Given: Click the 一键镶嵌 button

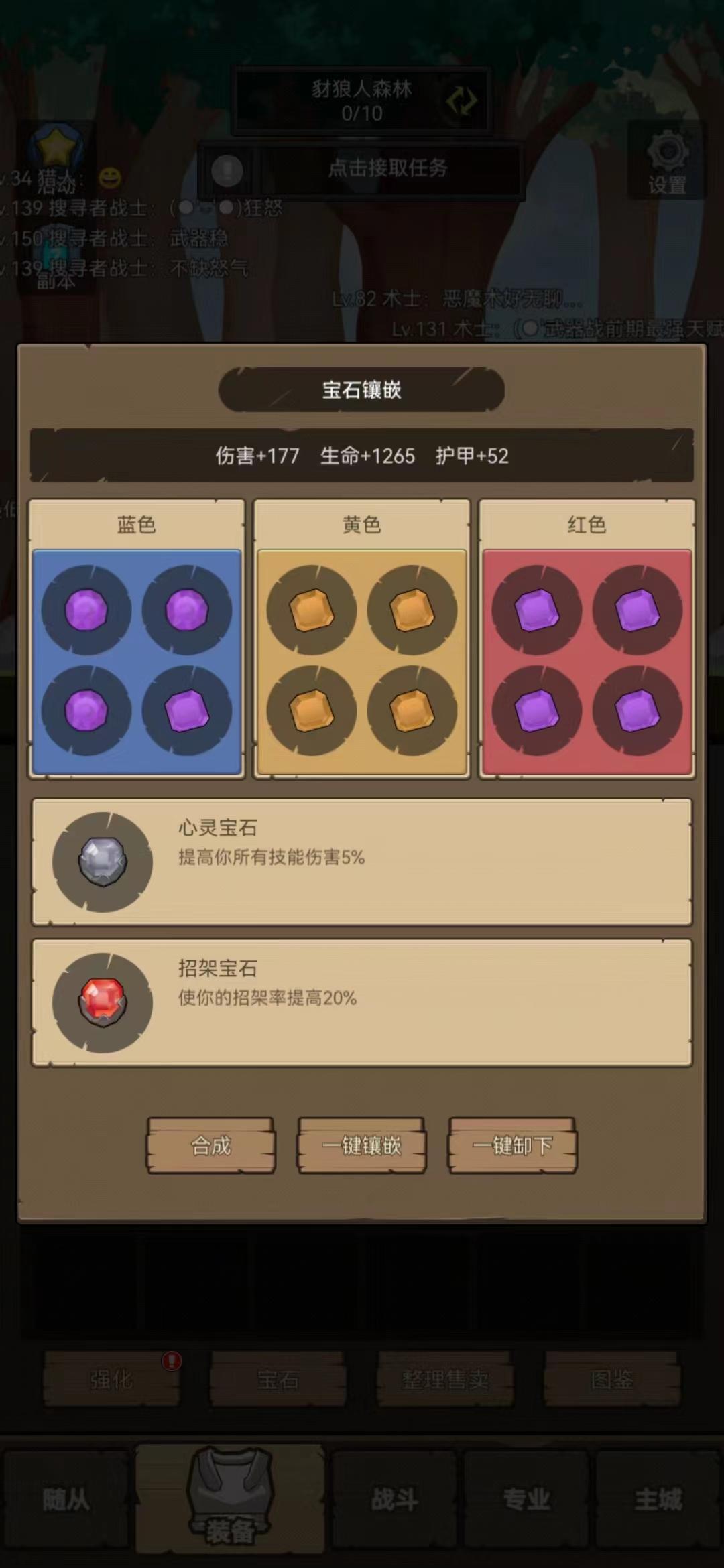Looking at the screenshot, I should 362,1146.
